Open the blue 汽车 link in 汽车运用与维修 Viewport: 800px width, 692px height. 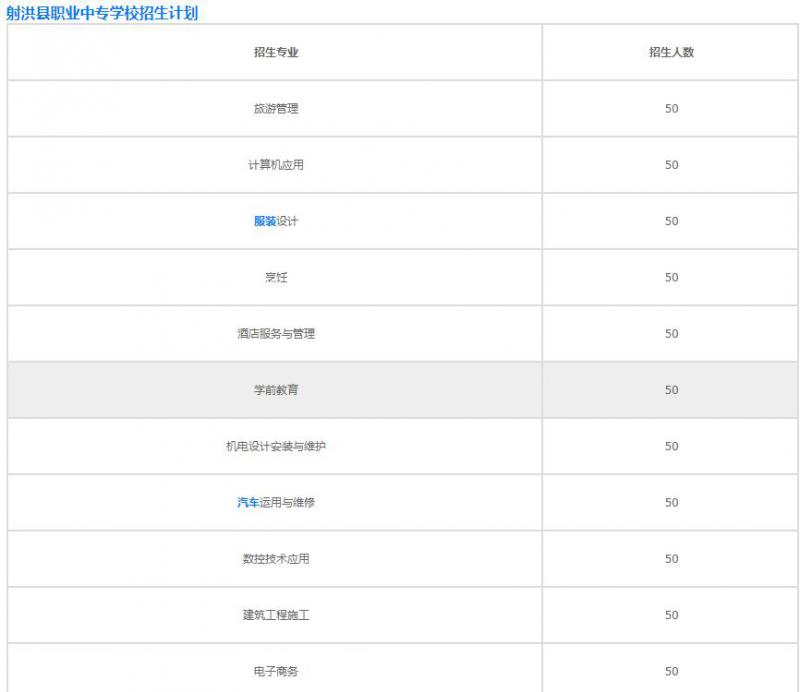tap(248, 502)
